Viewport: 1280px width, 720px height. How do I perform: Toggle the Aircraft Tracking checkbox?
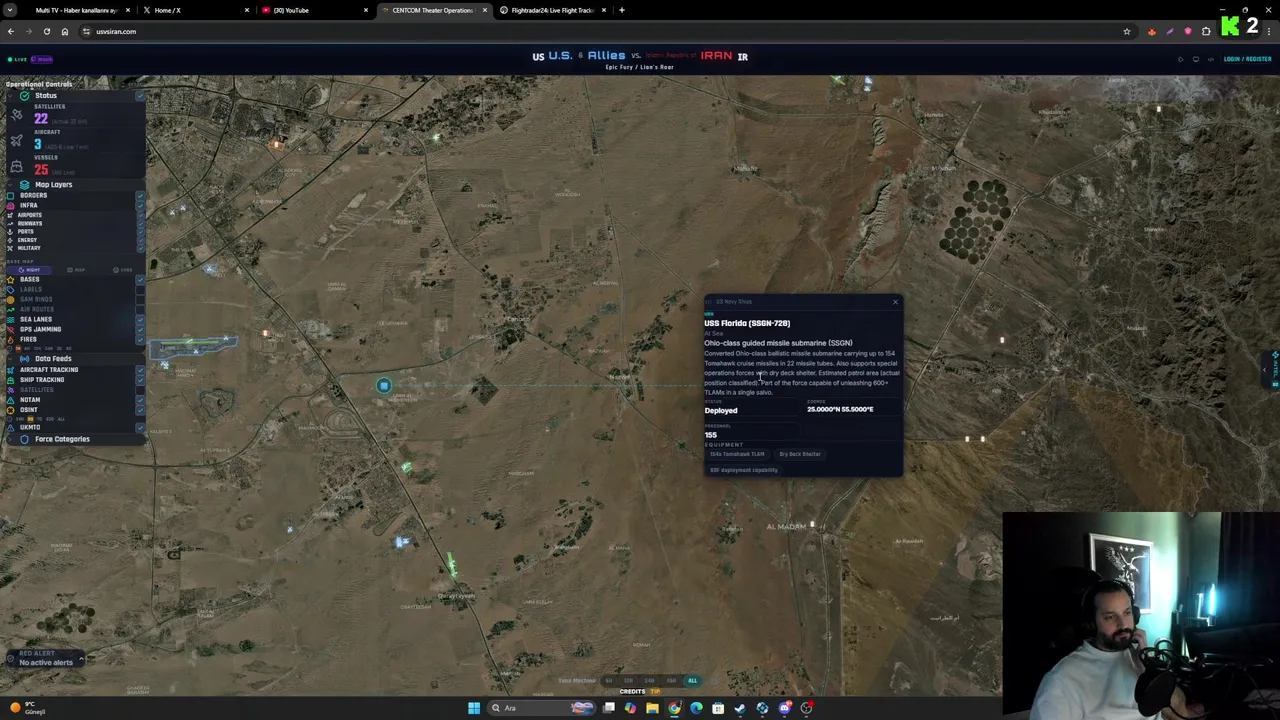(140, 369)
